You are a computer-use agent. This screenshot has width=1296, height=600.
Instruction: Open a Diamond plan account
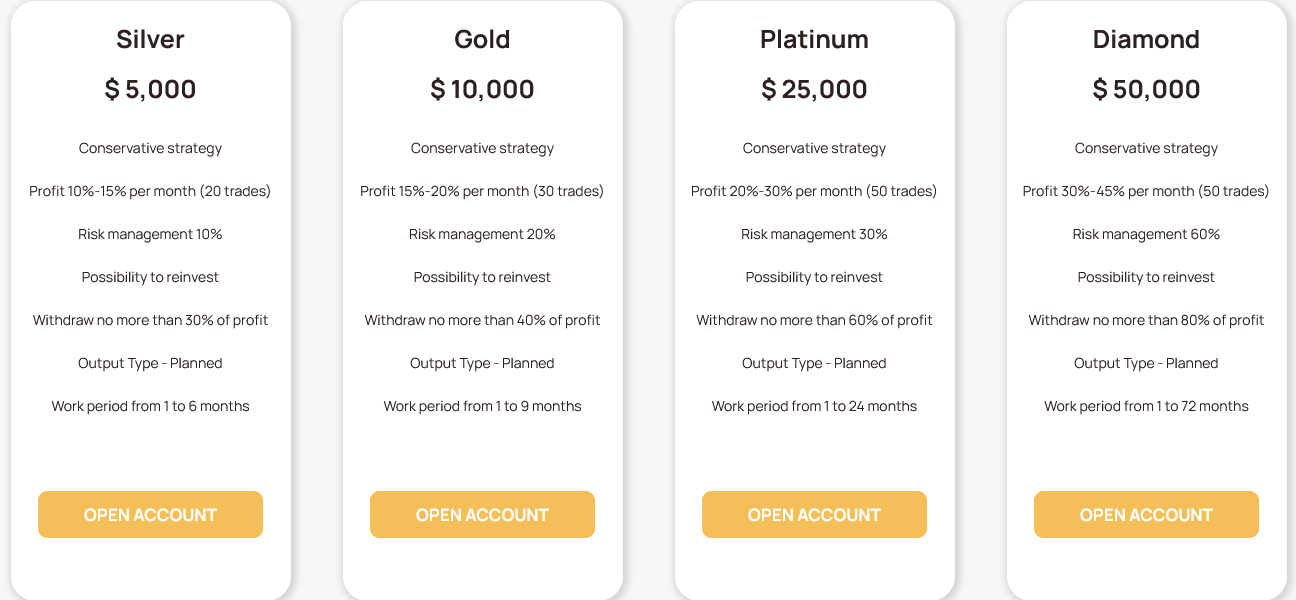pyautogui.click(x=1146, y=514)
